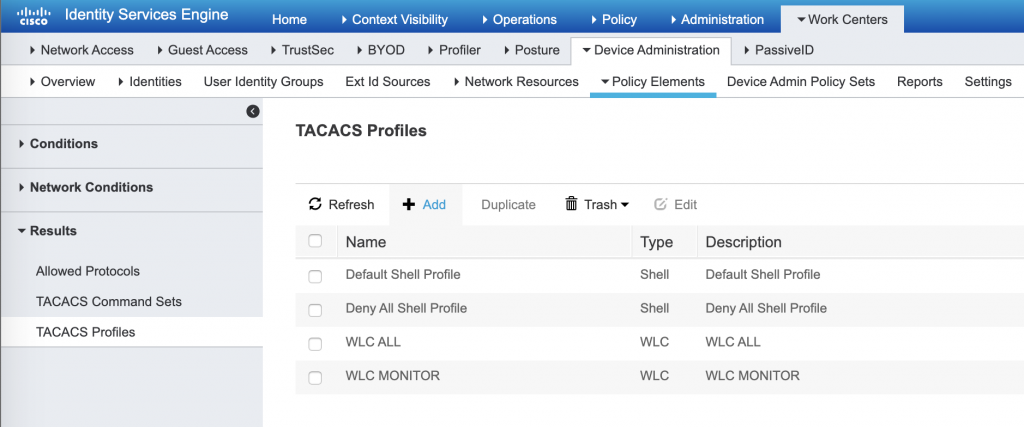Open the Profiler menu

[x=454, y=50]
